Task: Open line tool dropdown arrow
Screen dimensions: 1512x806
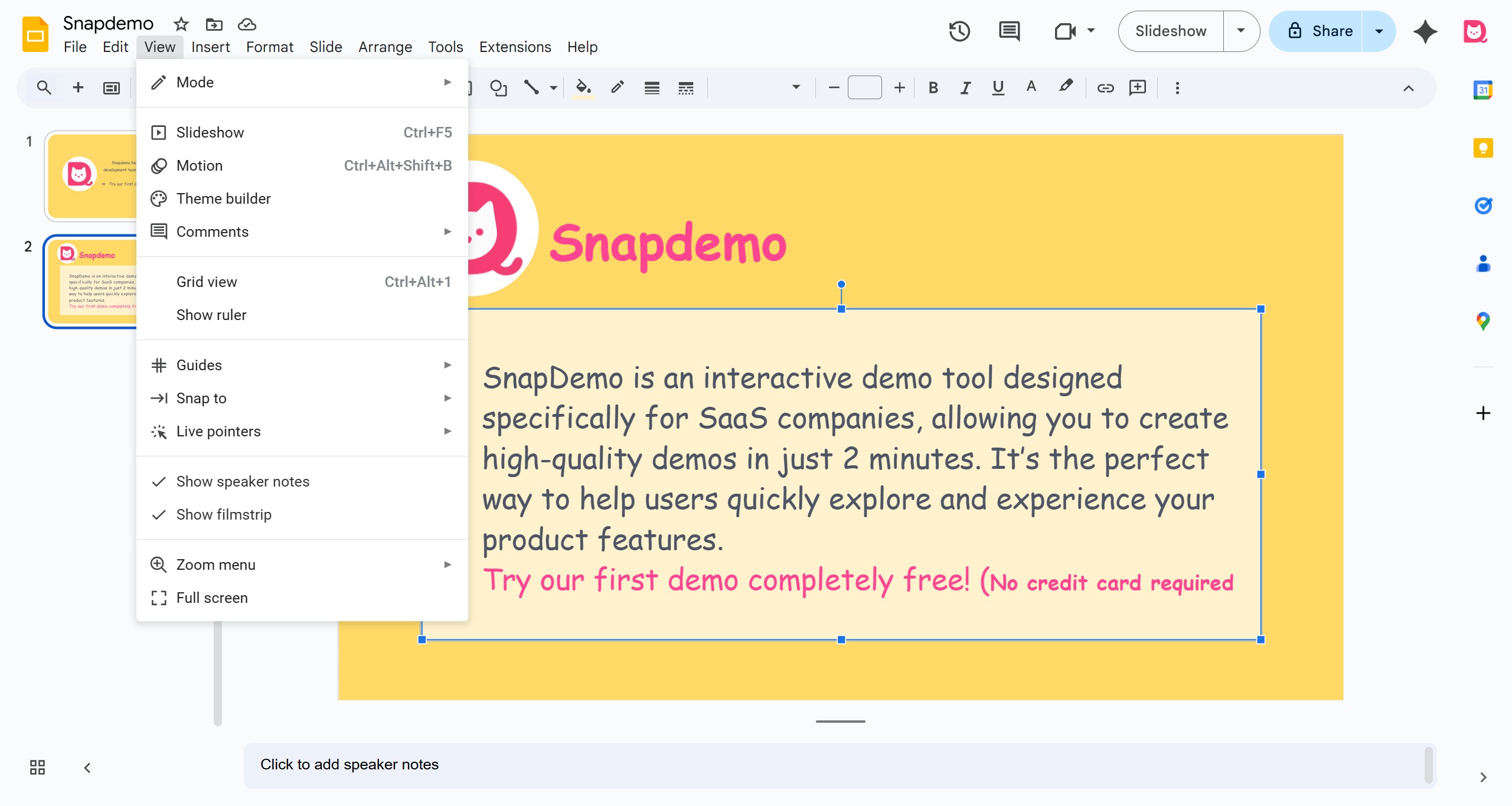Action: pyautogui.click(x=553, y=88)
